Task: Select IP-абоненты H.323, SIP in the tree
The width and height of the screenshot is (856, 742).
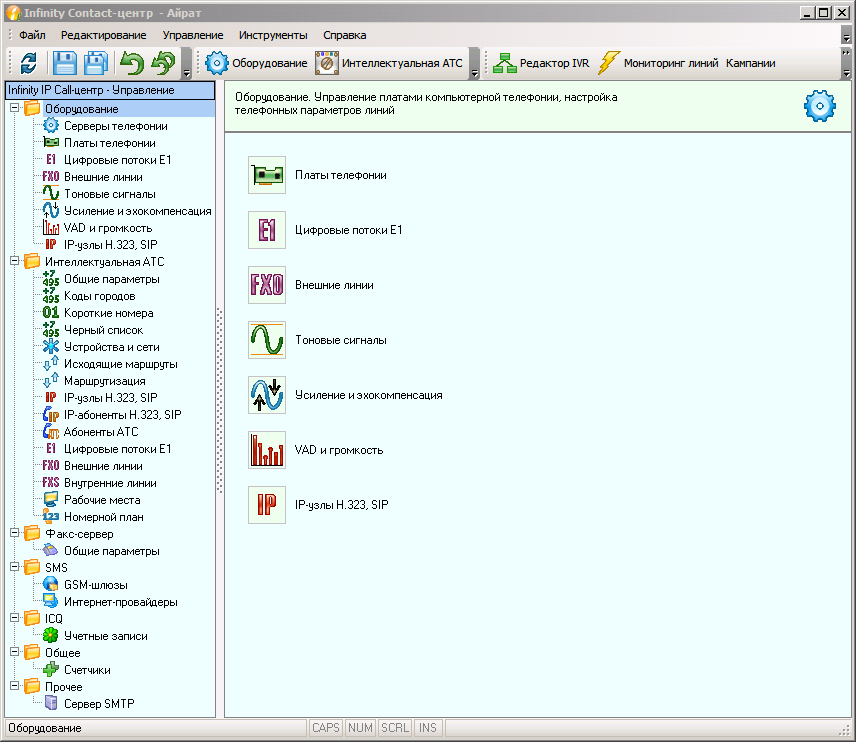Action: (x=123, y=415)
